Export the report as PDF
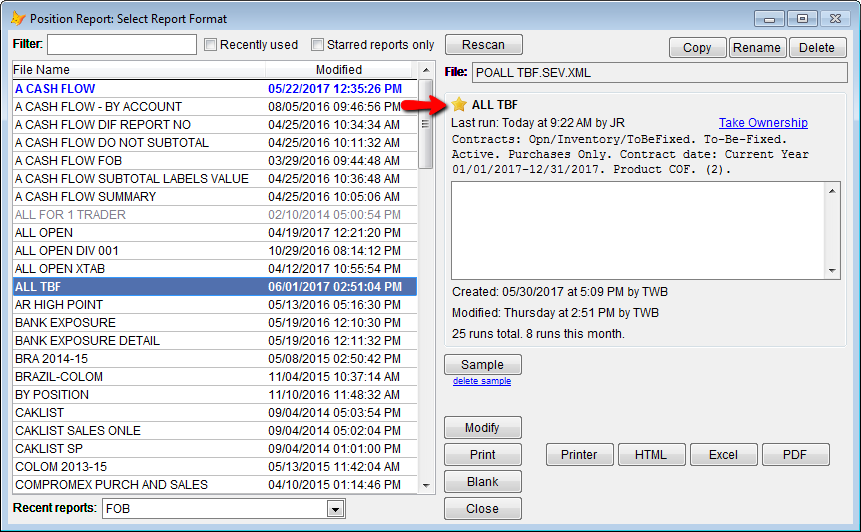 coord(795,455)
